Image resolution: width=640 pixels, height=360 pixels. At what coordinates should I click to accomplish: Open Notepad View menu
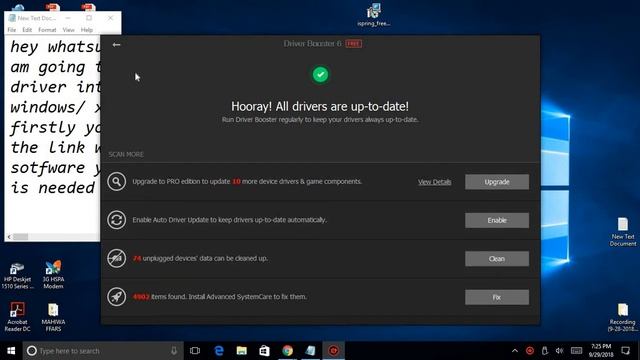(69, 30)
